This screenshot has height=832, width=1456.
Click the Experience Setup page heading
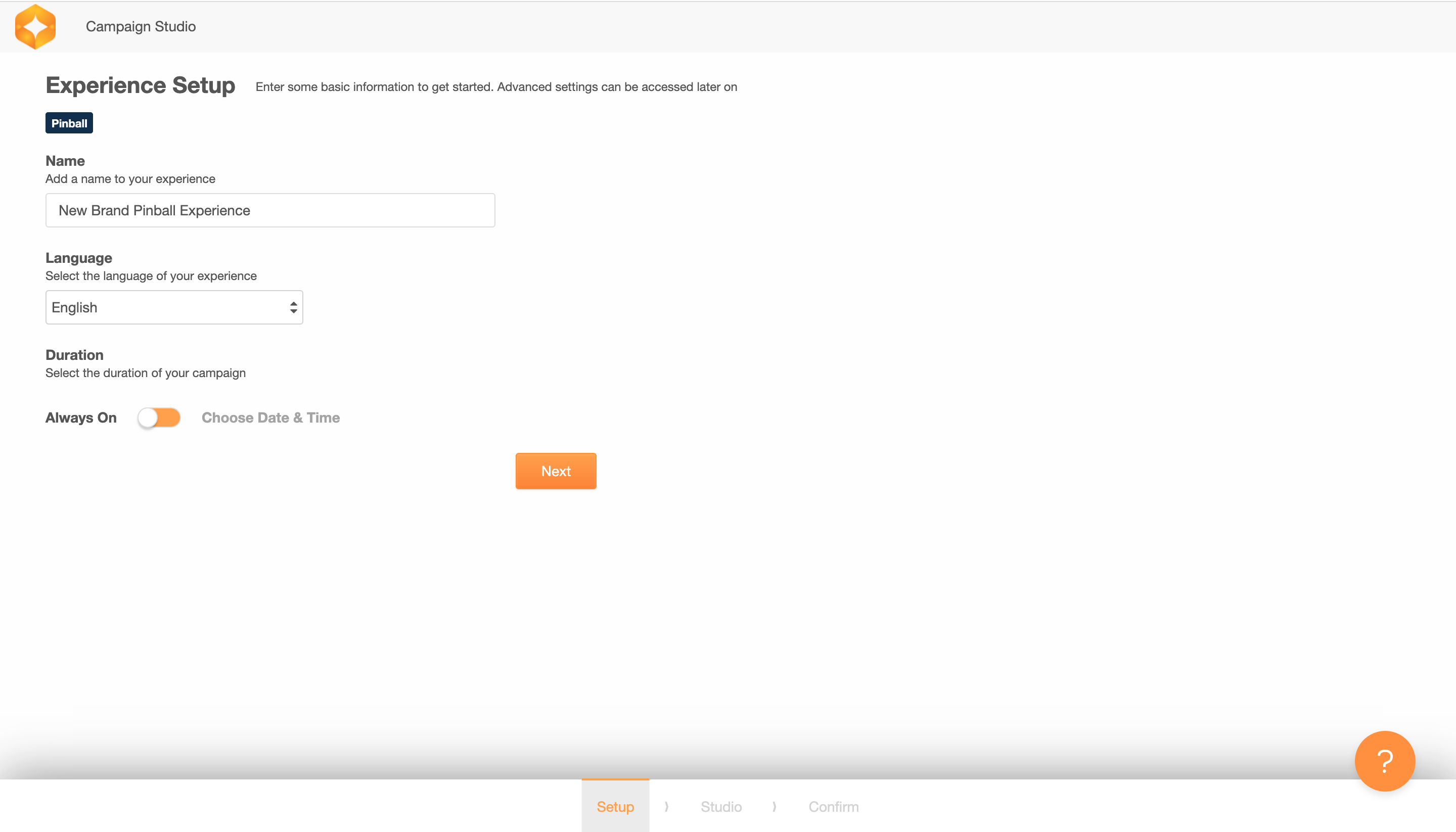[x=140, y=85]
